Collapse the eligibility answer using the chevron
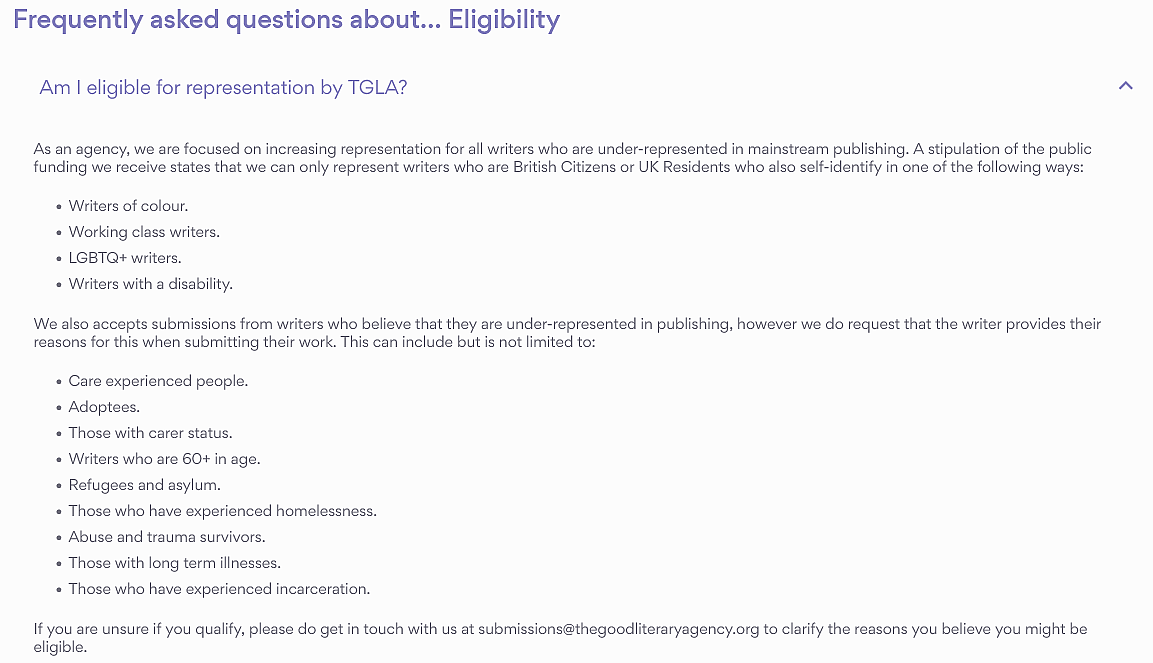 pyautogui.click(x=1125, y=86)
